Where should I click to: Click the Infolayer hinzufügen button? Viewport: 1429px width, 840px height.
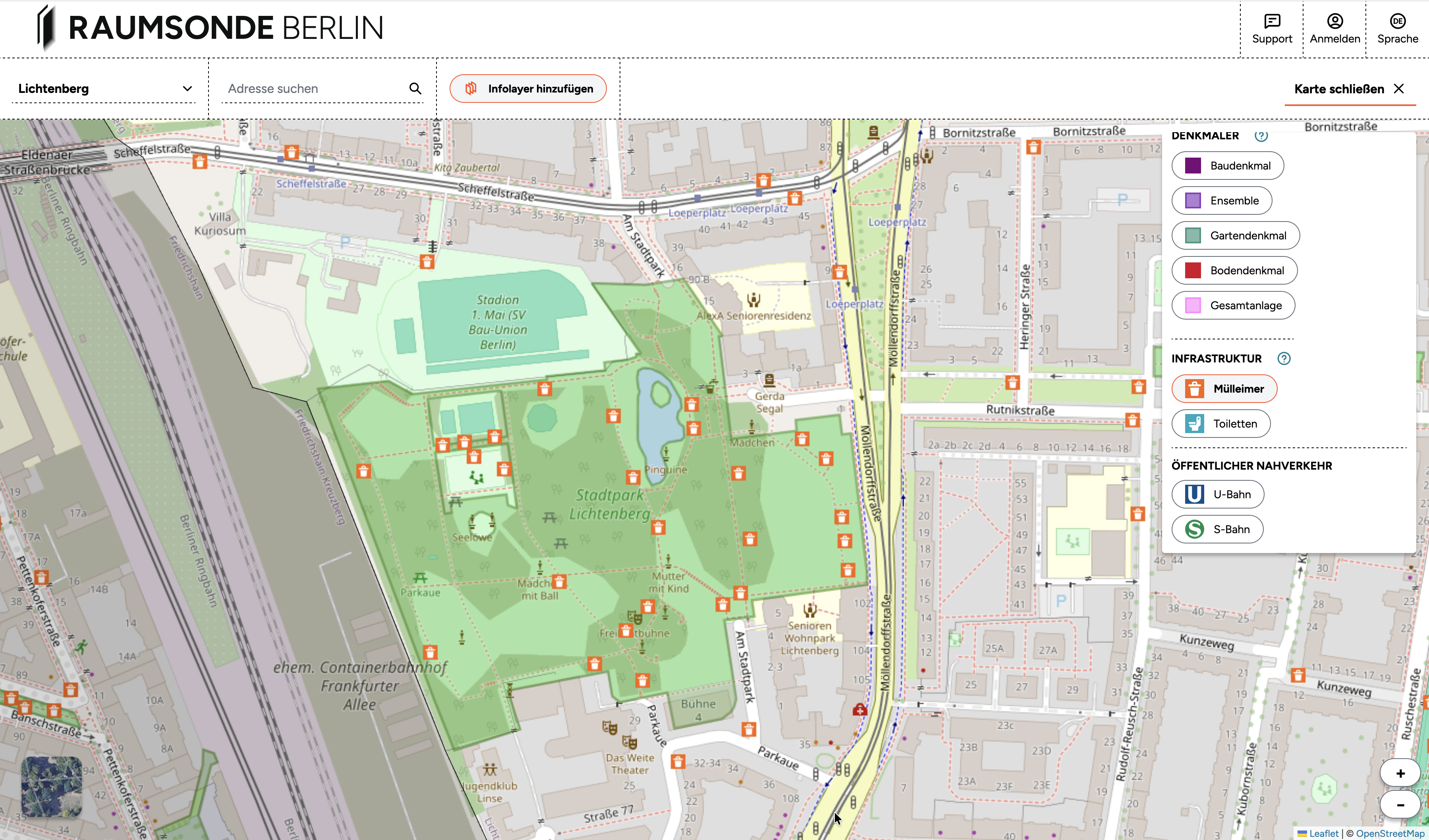(x=527, y=89)
